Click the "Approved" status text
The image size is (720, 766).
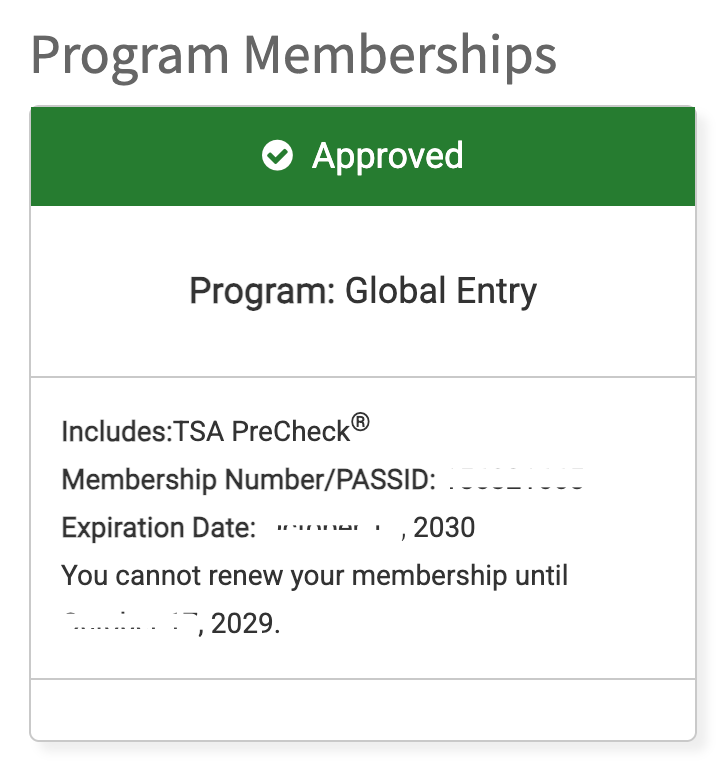[387, 156]
